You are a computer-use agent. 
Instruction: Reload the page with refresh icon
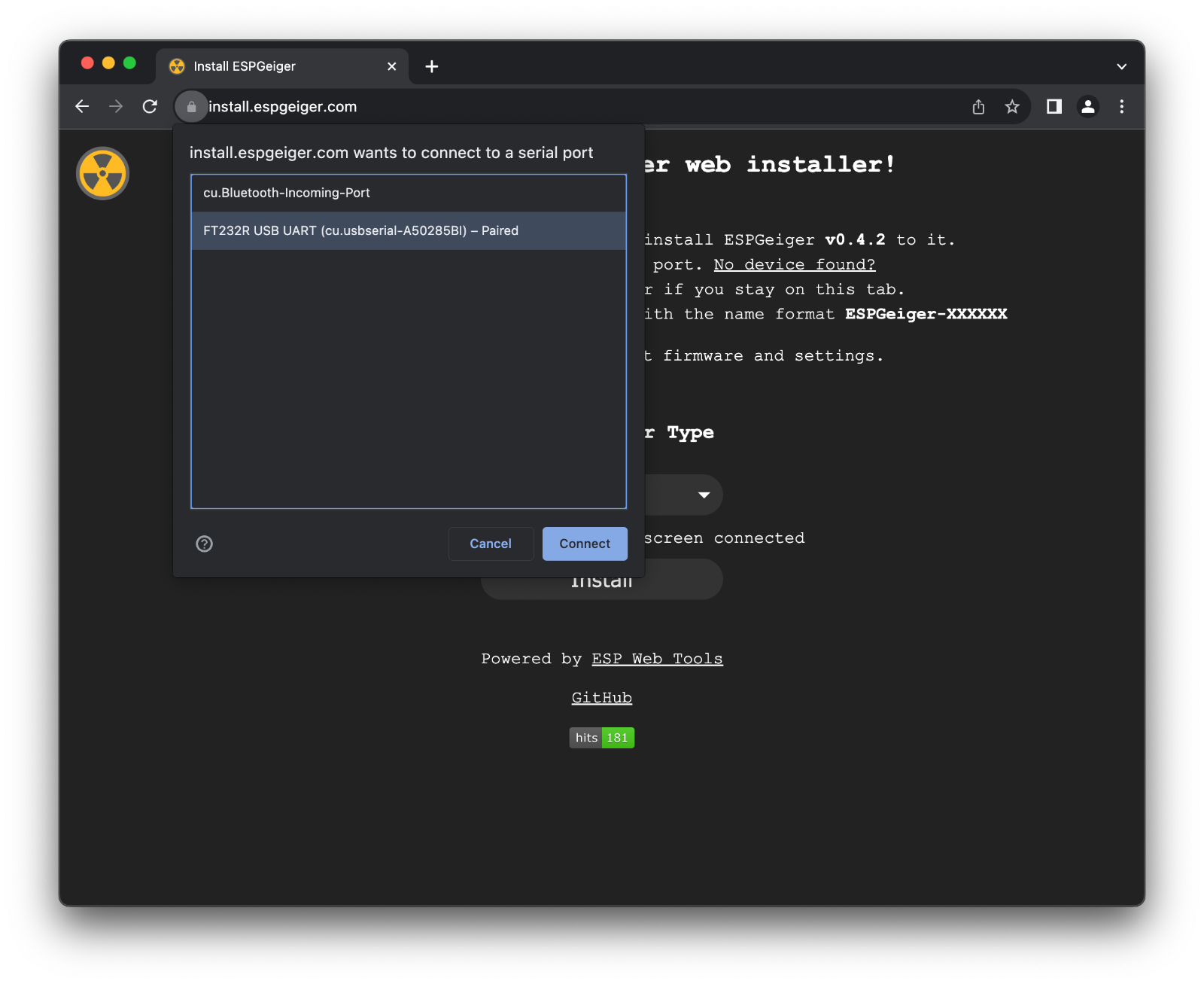coord(150,107)
